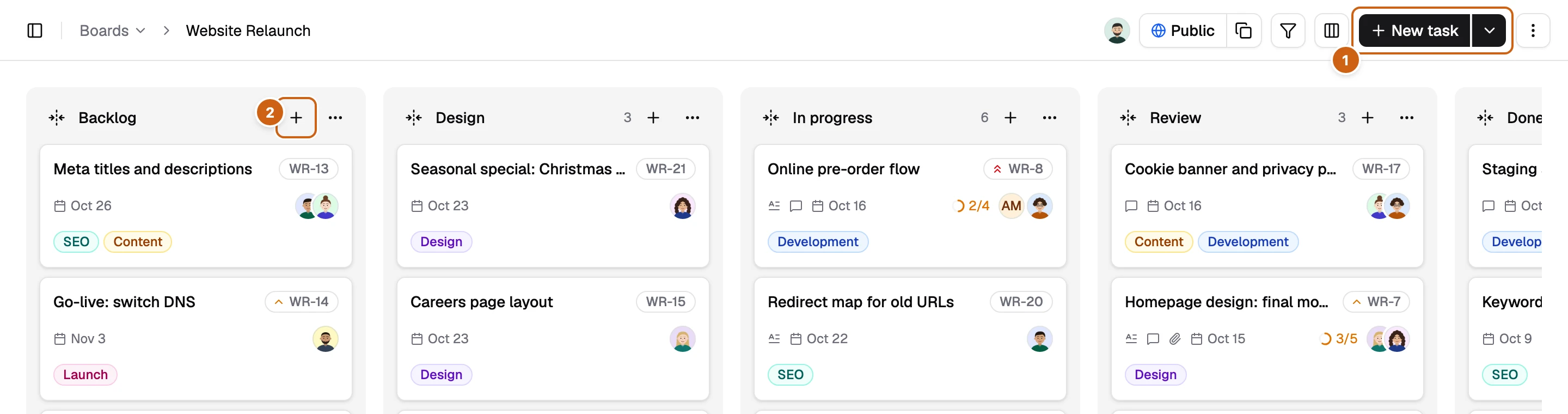This screenshot has height=414, width=1568.
Task: Collapse the Review column
Action: pyautogui.click(x=1128, y=118)
